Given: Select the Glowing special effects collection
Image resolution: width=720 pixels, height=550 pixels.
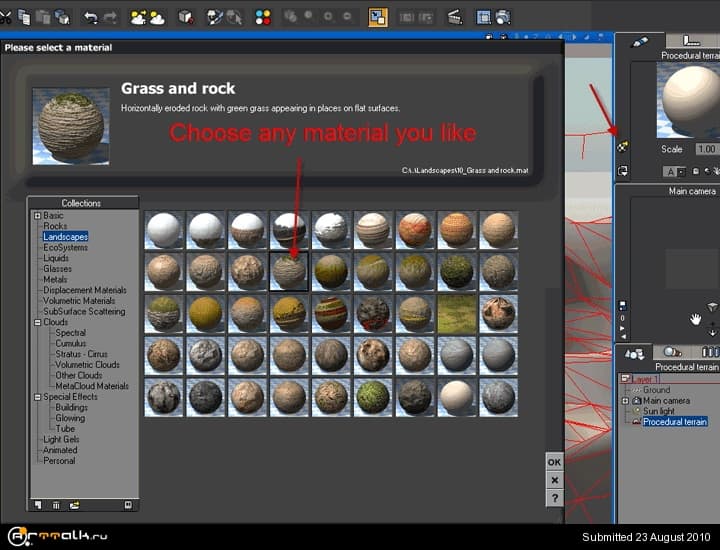Looking at the screenshot, I should (70, 418).
